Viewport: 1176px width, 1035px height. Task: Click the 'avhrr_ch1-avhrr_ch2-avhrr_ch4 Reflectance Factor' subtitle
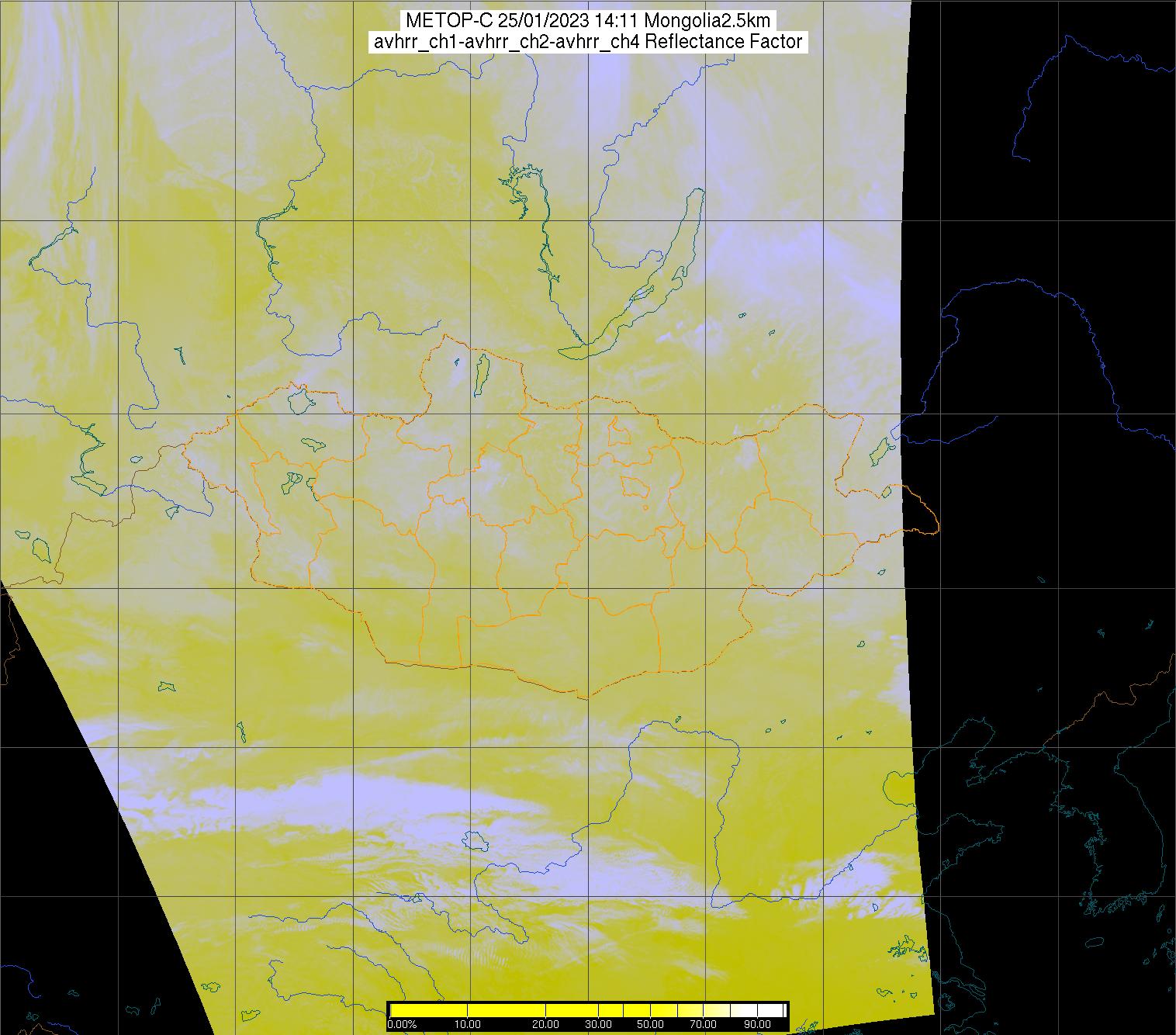588,42
